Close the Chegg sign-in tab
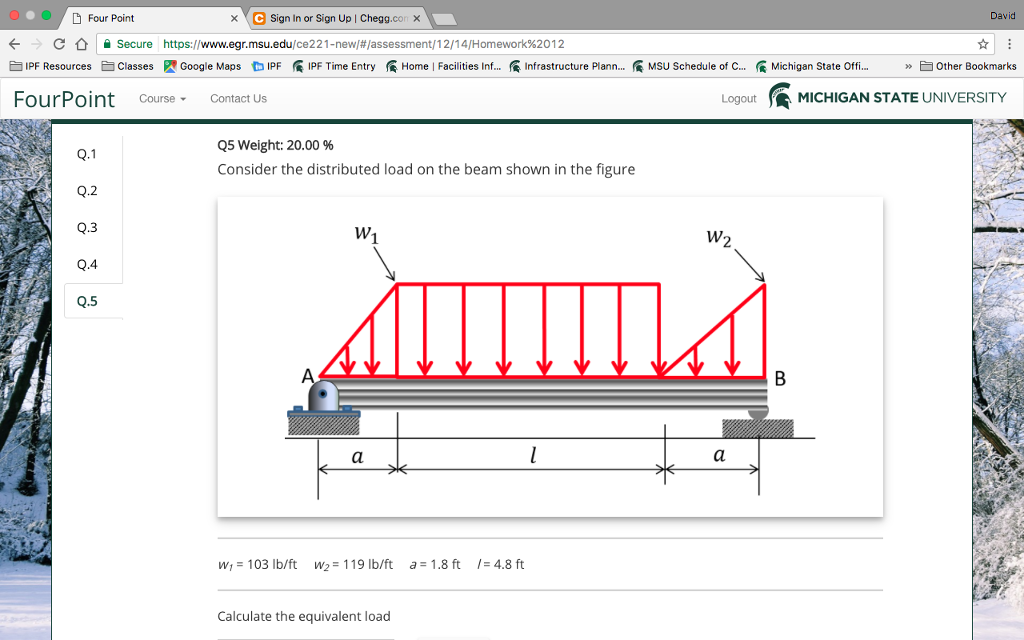The width and height of the screenshot is (1024, 640). coord(417,18)
